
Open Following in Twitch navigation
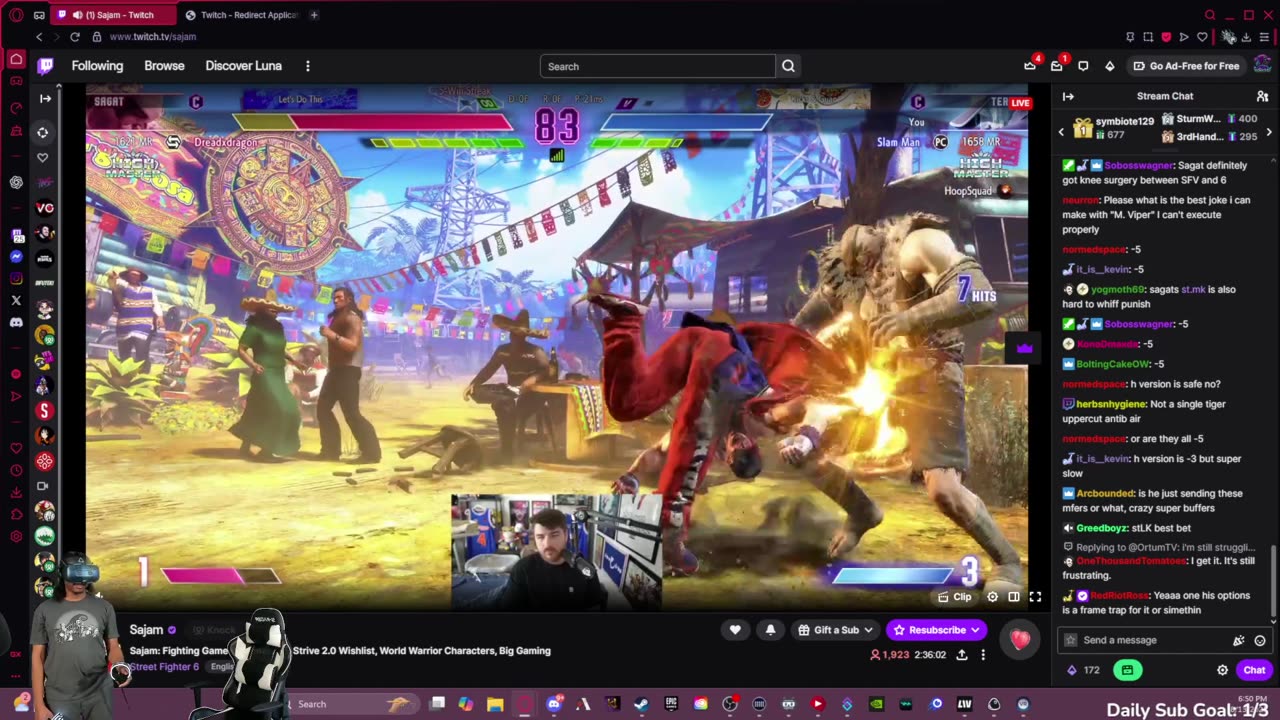[x=97, y=66]
